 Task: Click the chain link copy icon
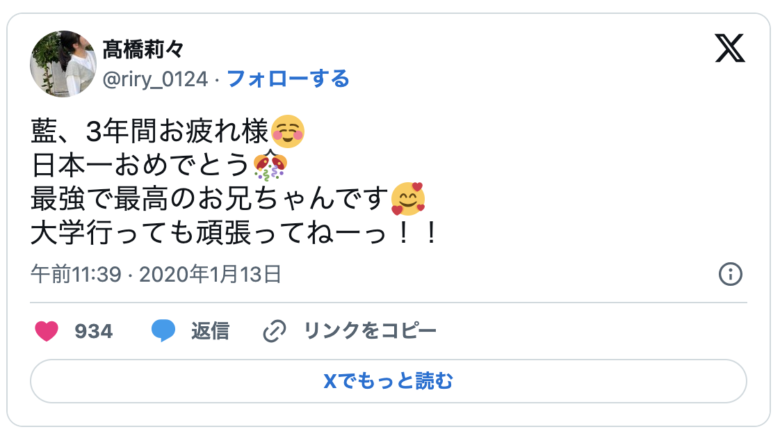point(274,331)
